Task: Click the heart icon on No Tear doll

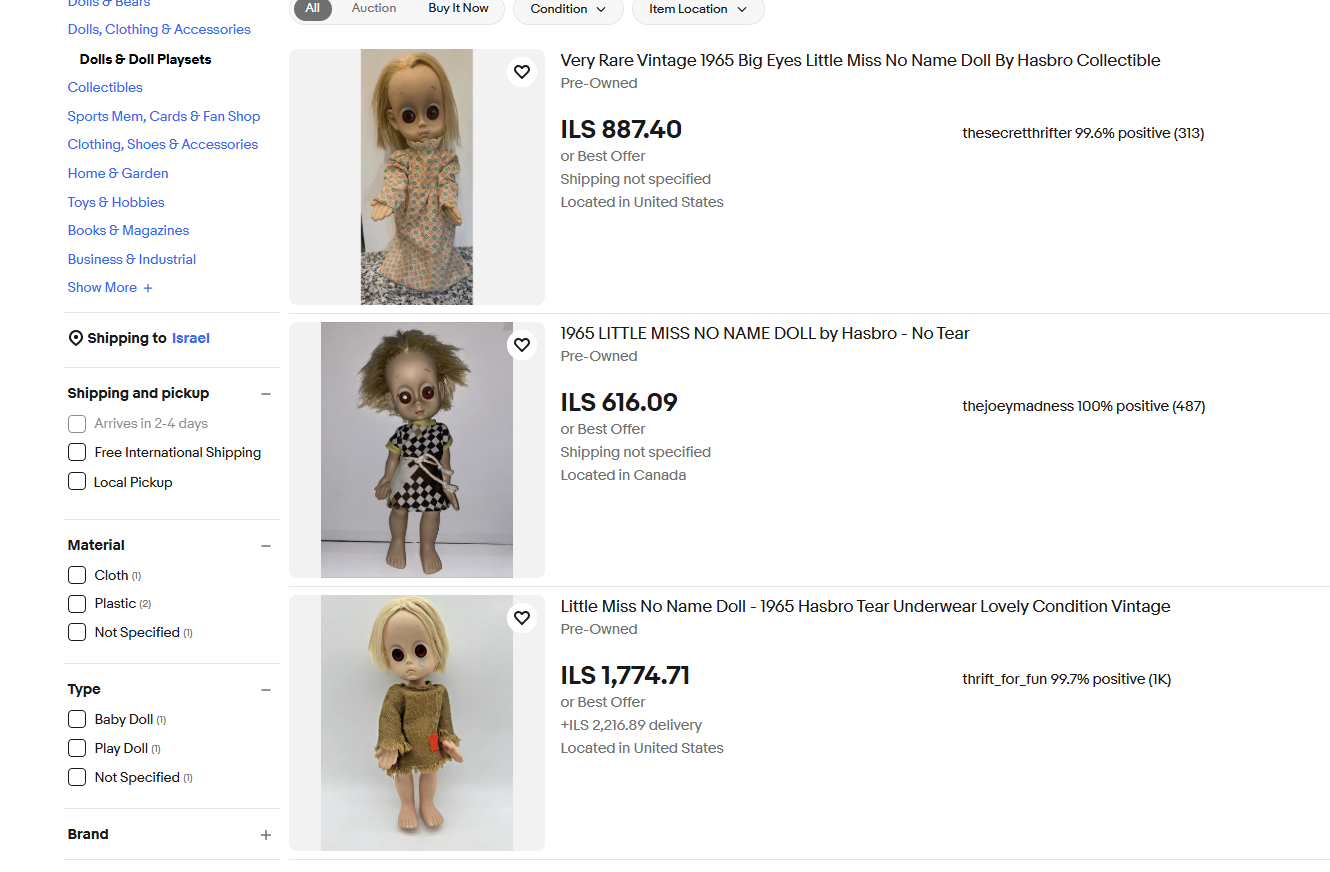Action: pyautogui.click(x=522, y=345)
